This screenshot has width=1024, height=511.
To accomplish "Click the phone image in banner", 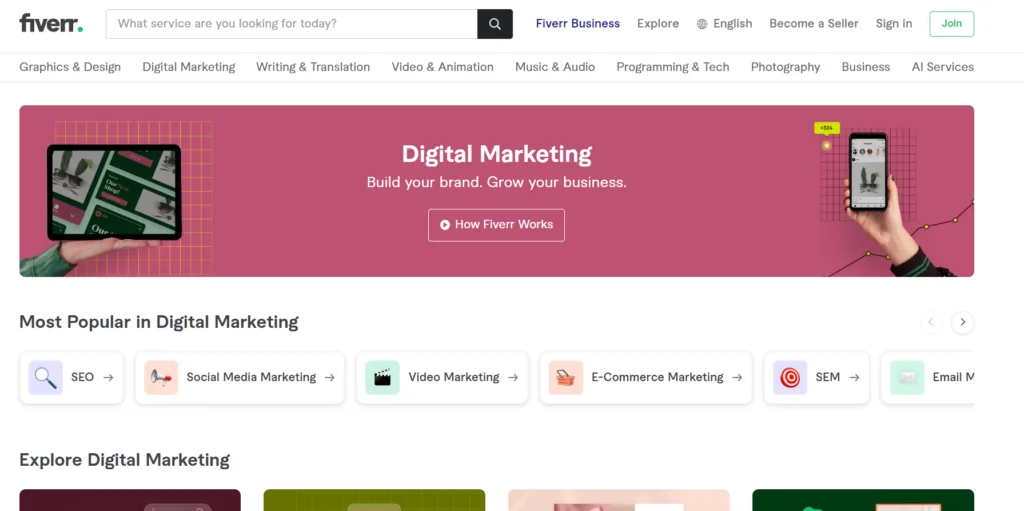I will [x=868, y=171].
